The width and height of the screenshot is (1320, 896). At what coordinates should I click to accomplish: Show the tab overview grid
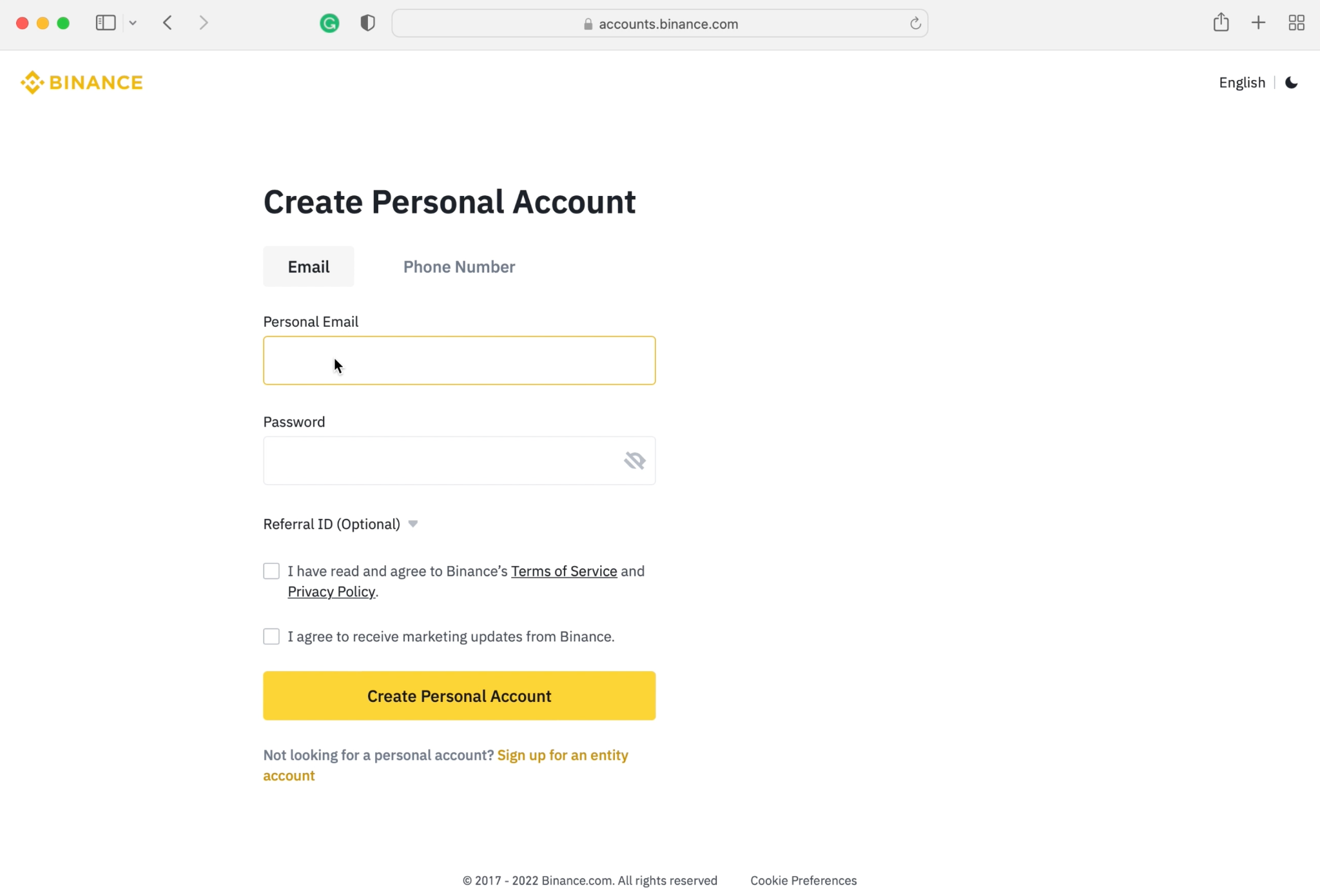(x=1296, y=23)
